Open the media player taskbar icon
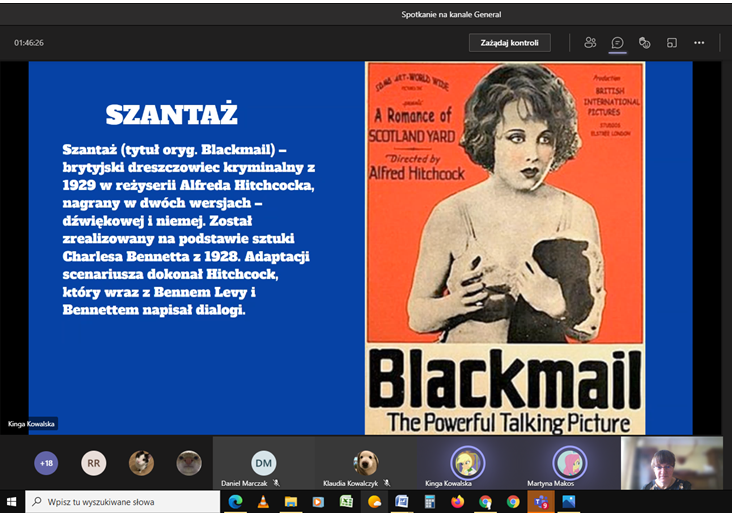This screenshot has width=732, height=516. (318, 502)
